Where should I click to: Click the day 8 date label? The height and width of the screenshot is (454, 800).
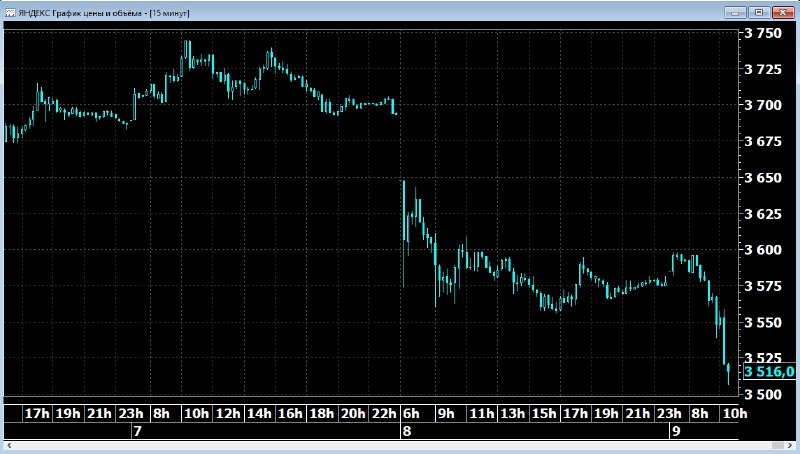[x=407, y=431]
